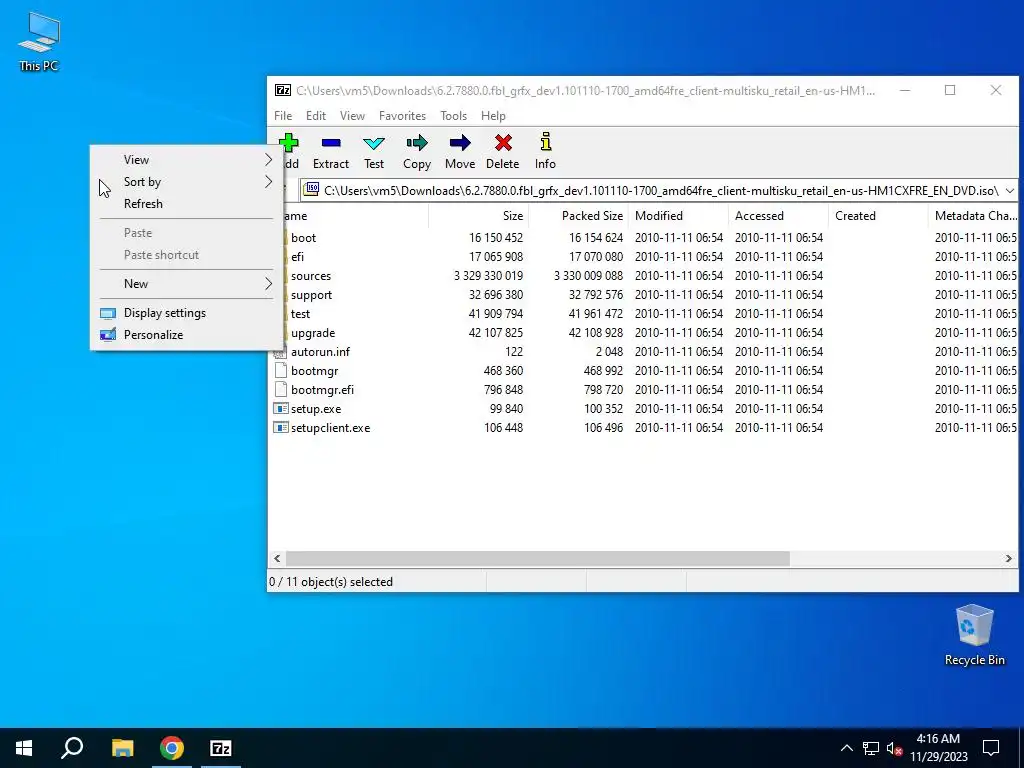The image size is (1024, 768).
Task: Select the bootmgr file icon
Action: [x=280, y=370]
